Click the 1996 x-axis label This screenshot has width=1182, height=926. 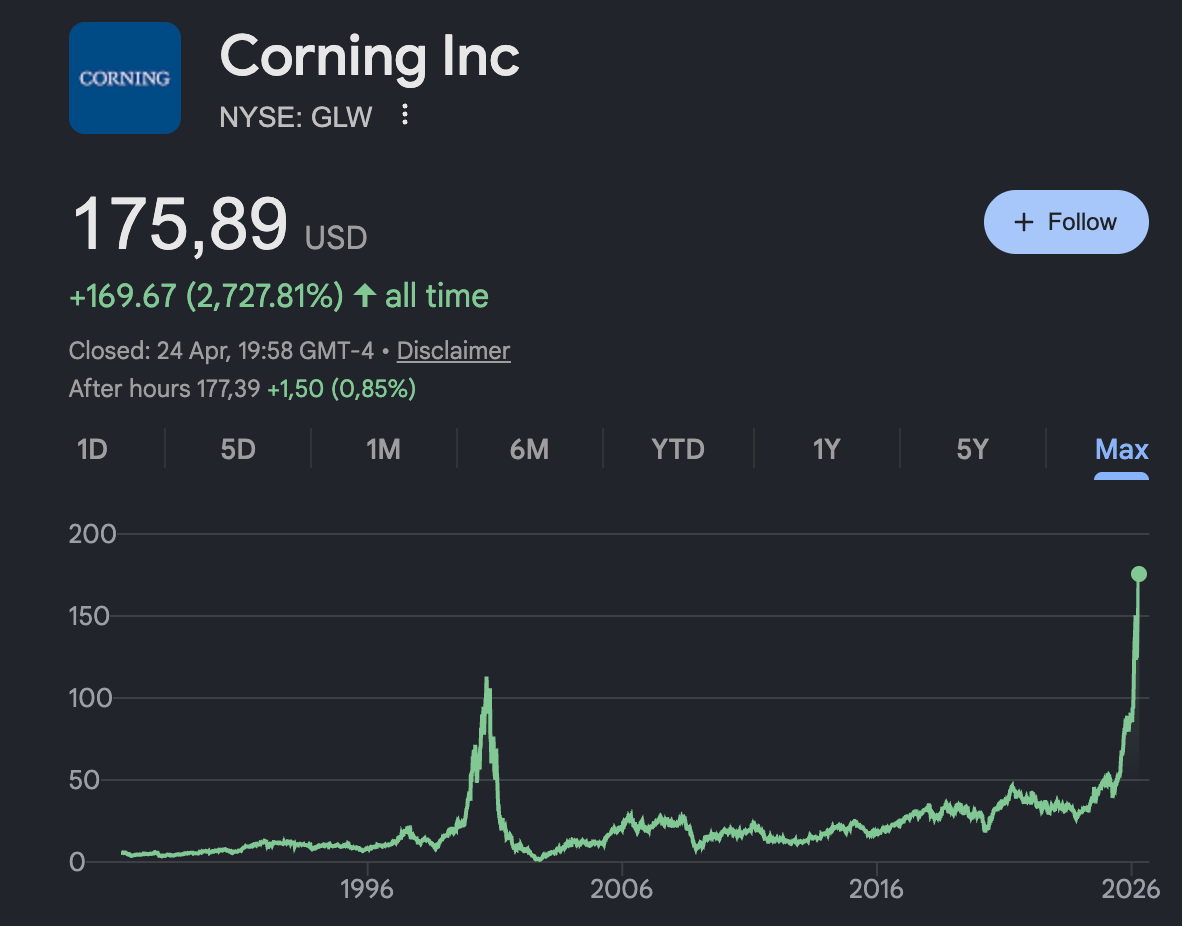(x=366, y=889)
